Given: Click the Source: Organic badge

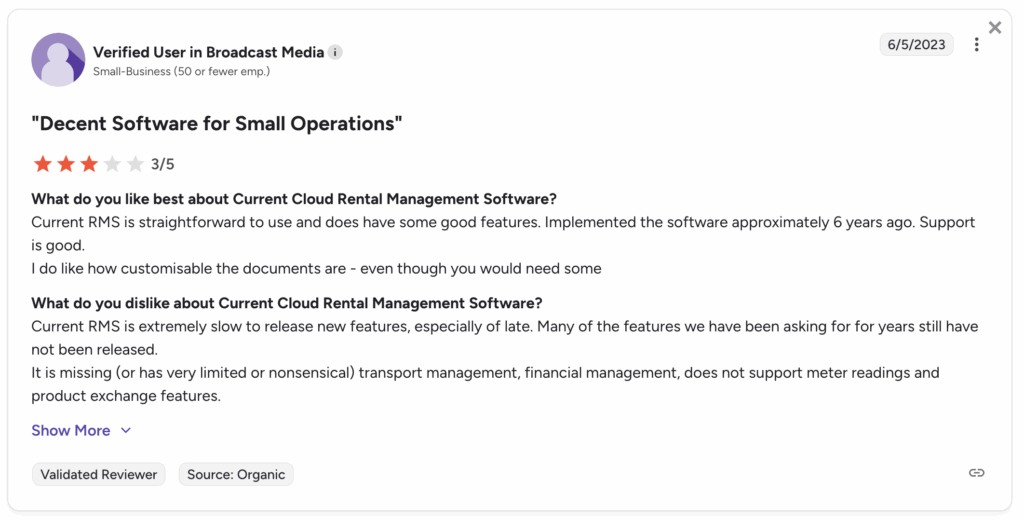Looking at the screenshot, I should click(x=236, y=474).
